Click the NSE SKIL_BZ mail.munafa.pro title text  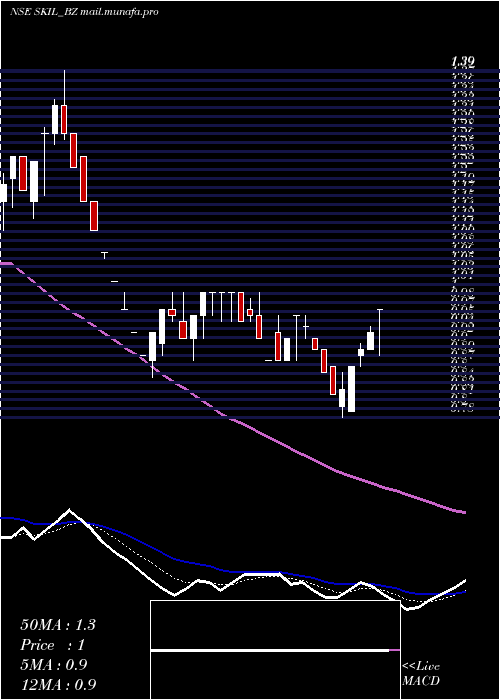[x=83, y=12]
